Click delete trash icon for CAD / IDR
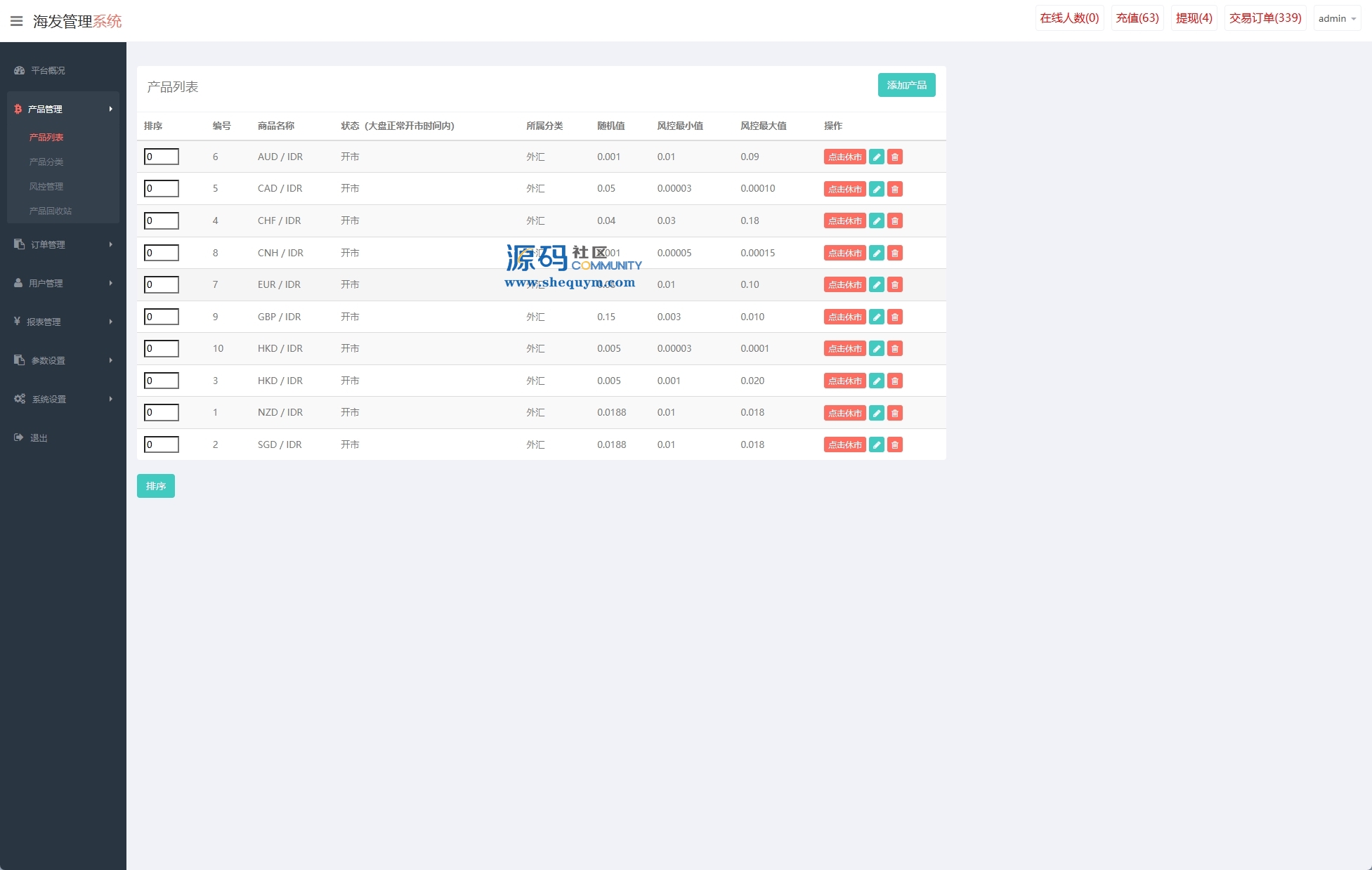This screenshot has height=870, width=1372. tap(894, 189)
